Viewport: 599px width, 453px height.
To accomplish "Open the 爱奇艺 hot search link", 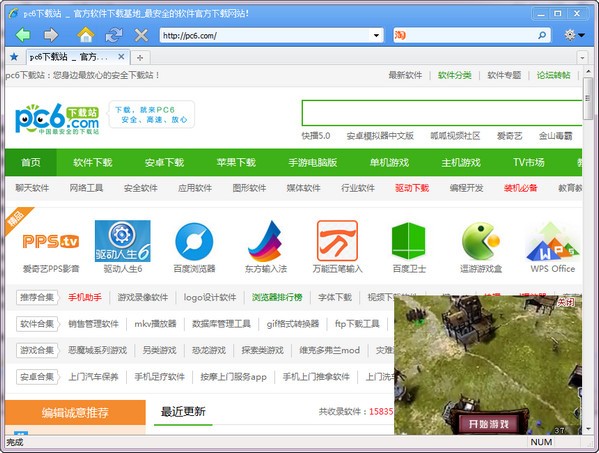I will pyautogui.click(x=509, y=136).
